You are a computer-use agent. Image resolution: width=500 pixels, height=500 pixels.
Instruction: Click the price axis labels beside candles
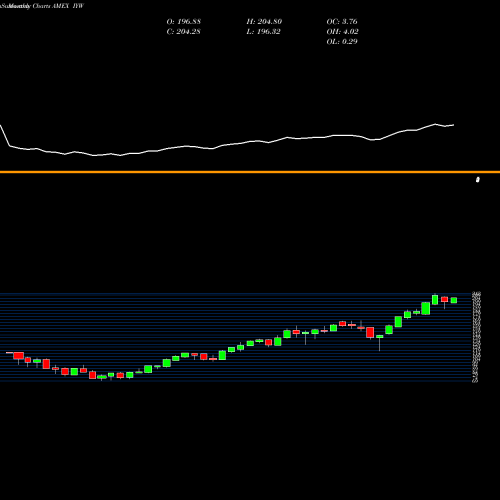click(476, 337)
